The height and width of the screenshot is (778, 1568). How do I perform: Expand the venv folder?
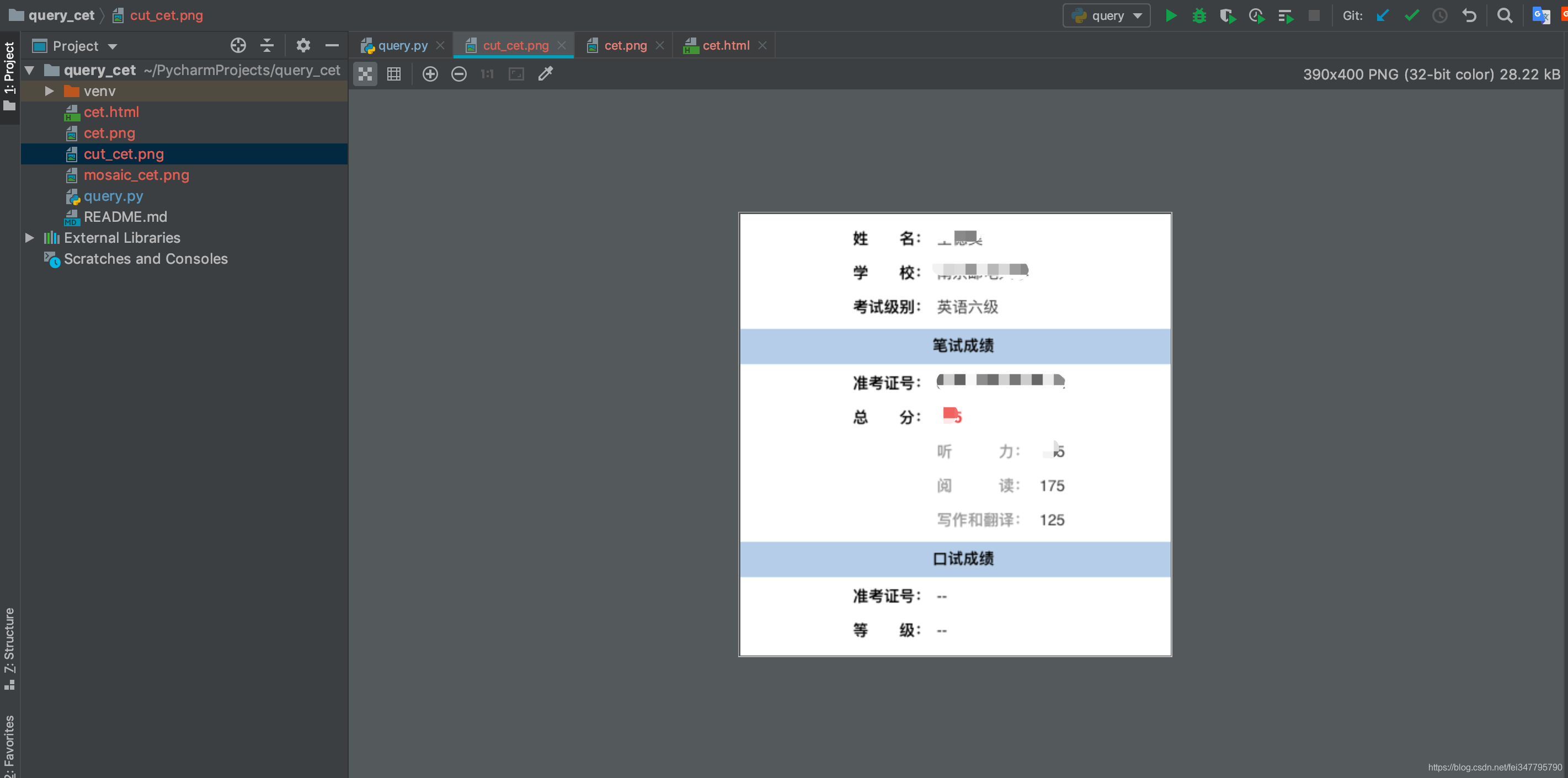click(48, 91)
